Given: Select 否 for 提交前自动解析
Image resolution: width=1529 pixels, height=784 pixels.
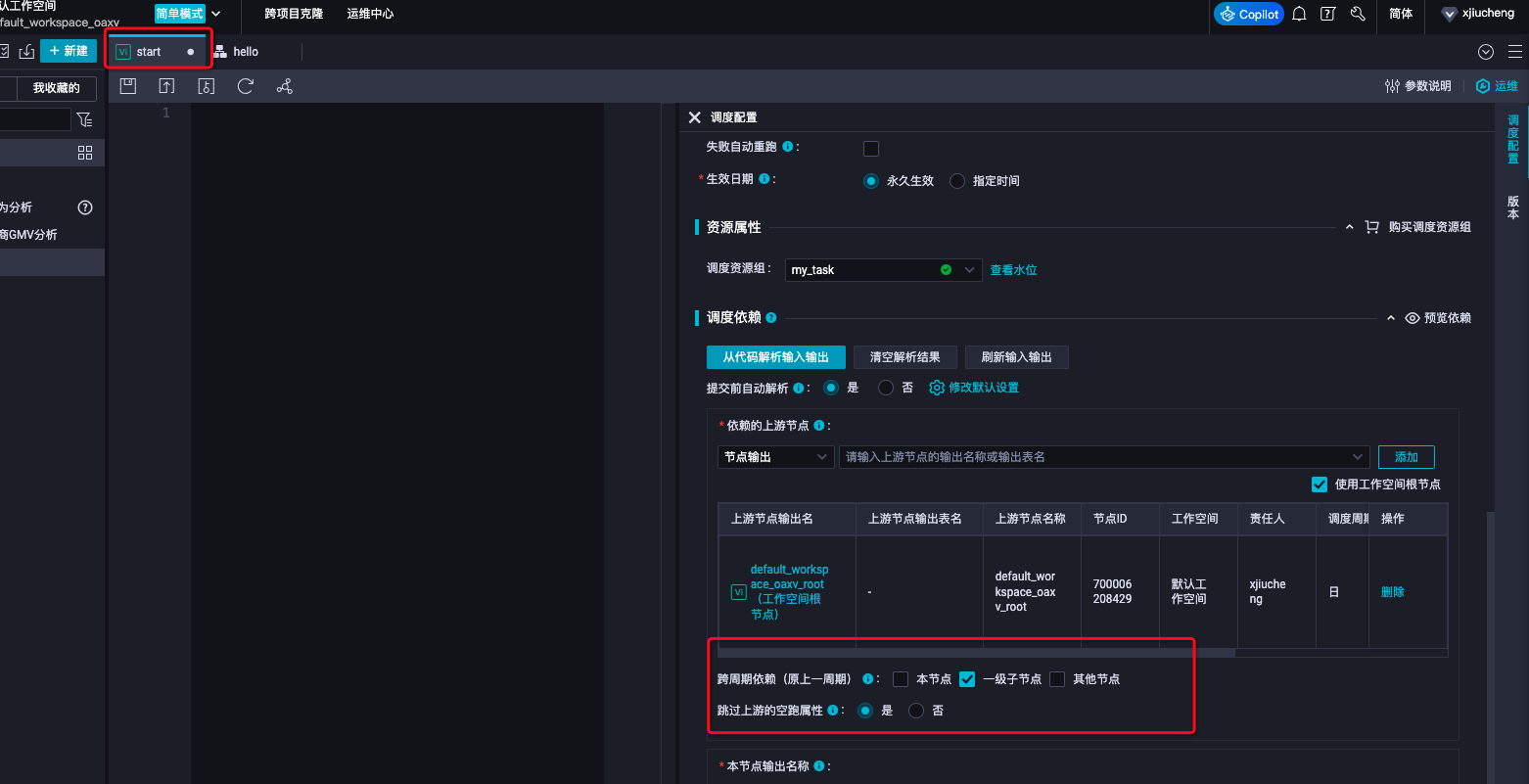Looking at the screenshot, I should point(886,388).
